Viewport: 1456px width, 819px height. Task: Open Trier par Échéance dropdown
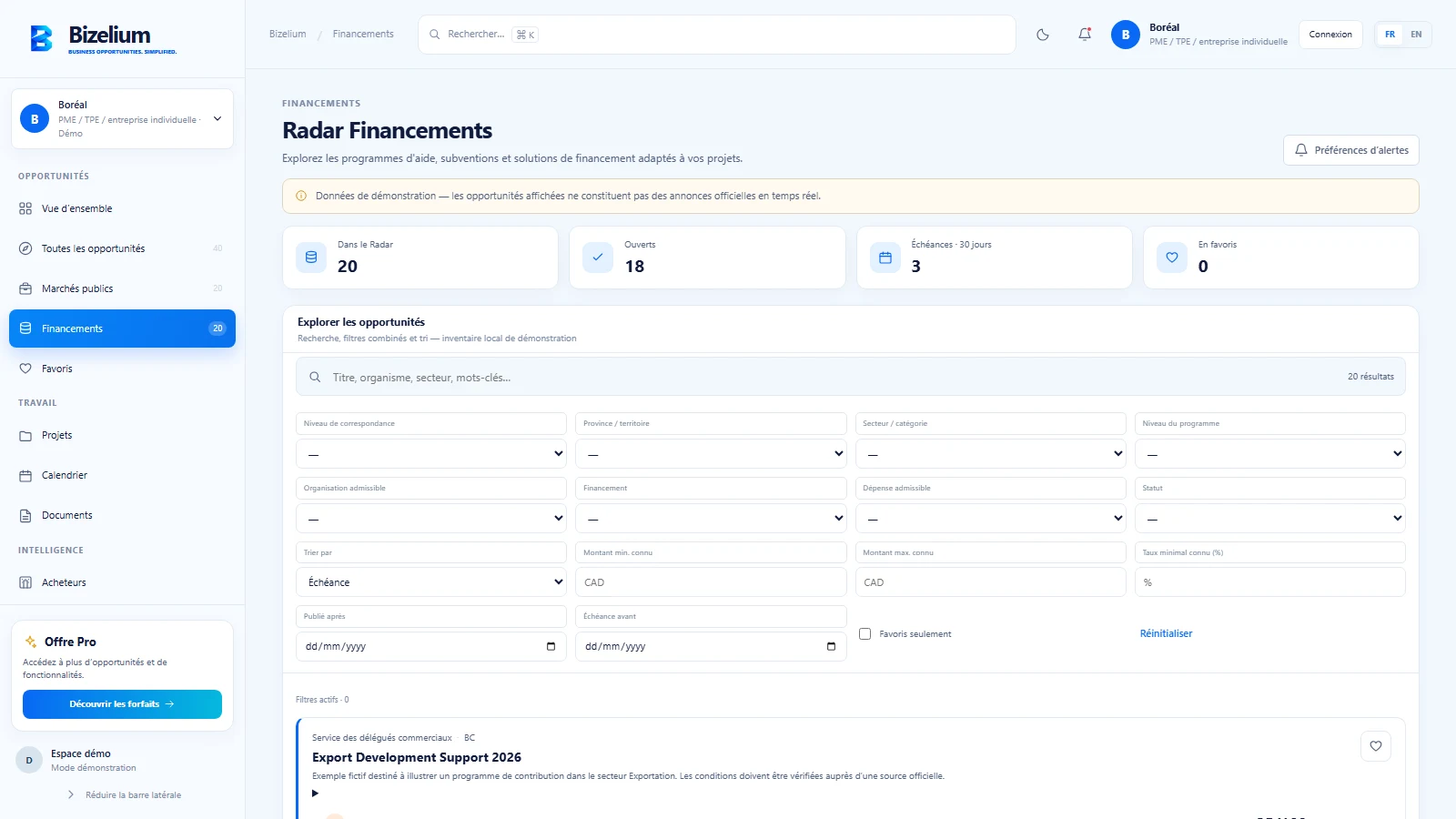(x=431, y=582)
